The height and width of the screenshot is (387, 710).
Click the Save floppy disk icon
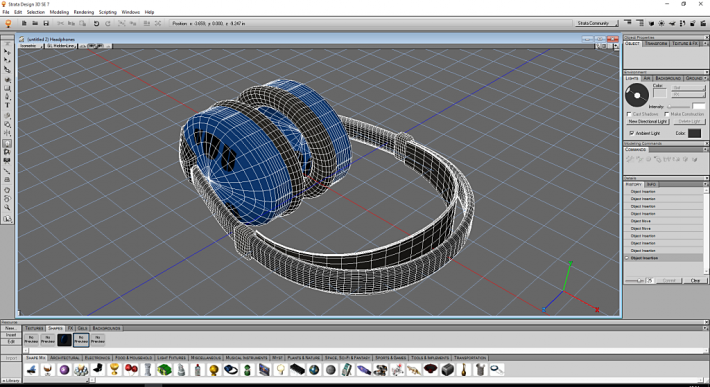tap(46, 23)
